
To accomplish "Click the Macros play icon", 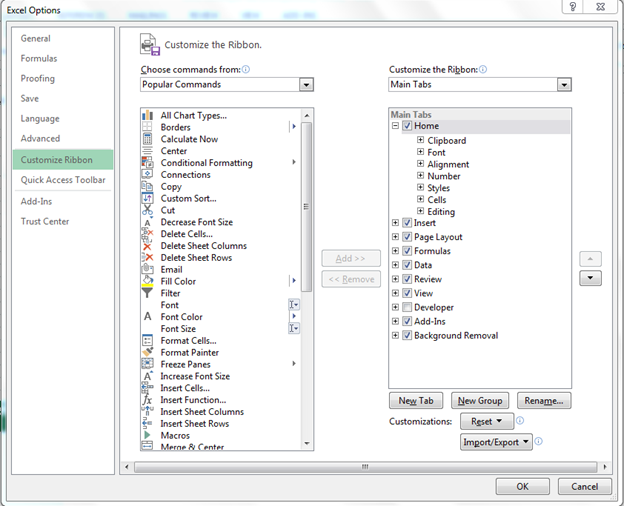I will [147, 435].
